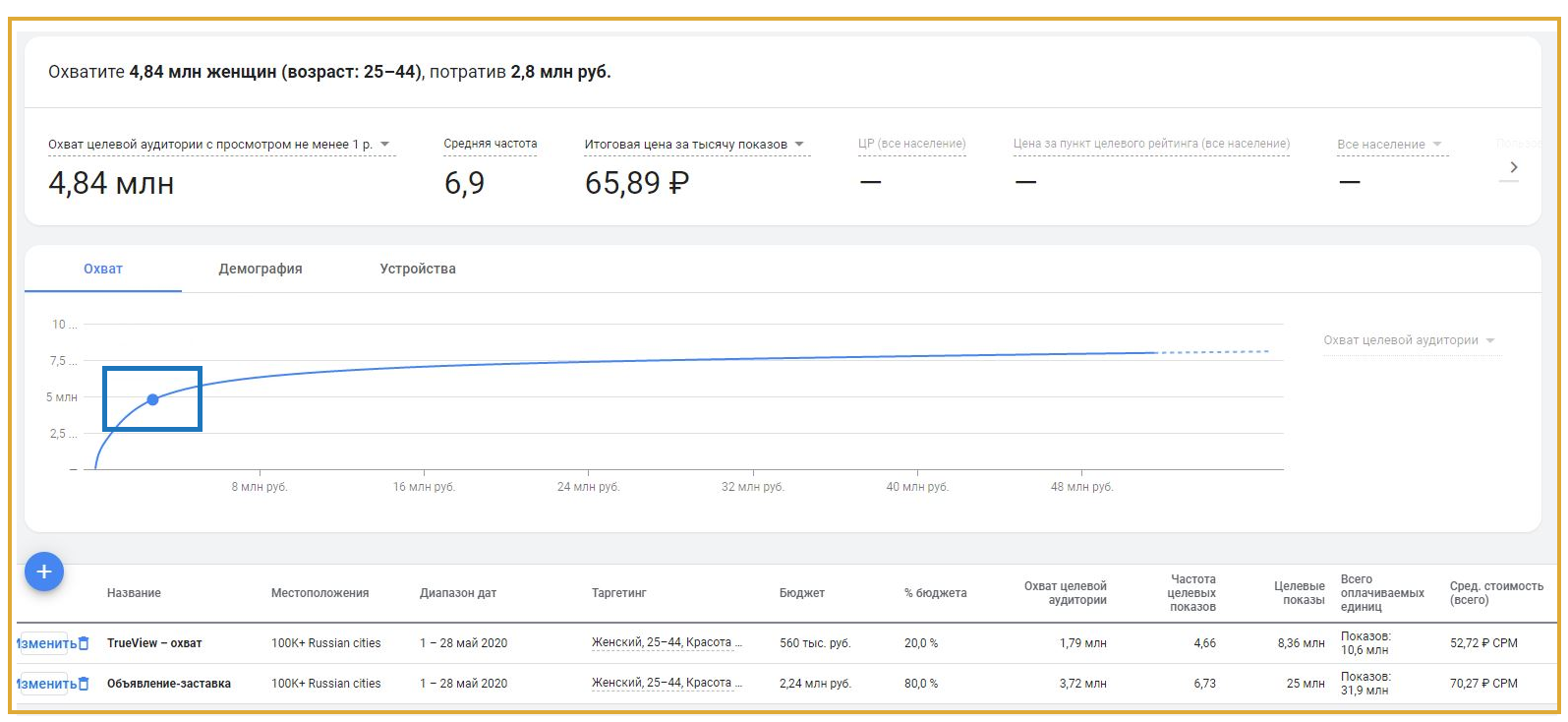Click the cost value '52,72 ₽ CPM'
1568x722 pixels.
click(x=1483, y=643)
